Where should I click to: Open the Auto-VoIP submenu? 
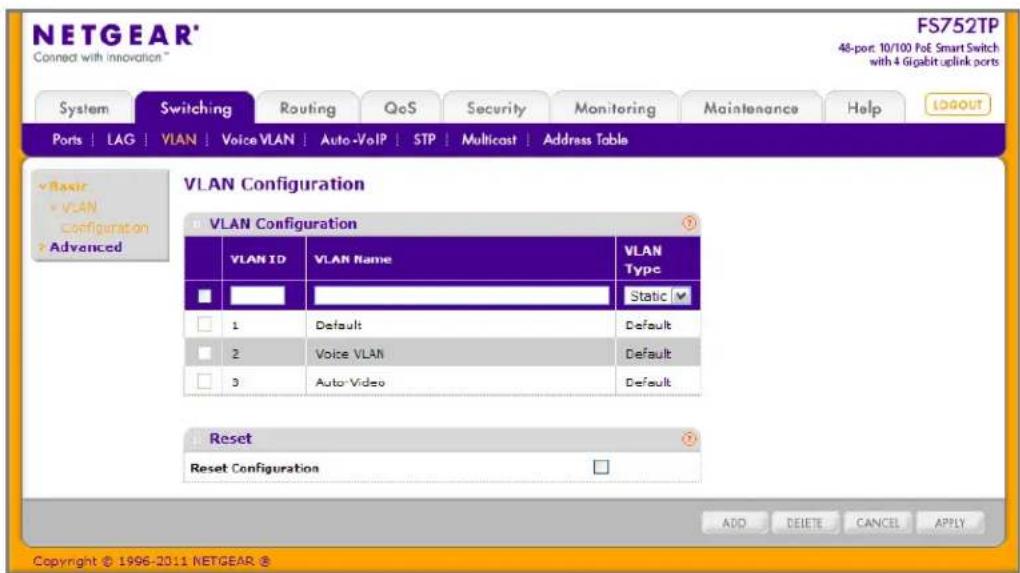point(353,139)
